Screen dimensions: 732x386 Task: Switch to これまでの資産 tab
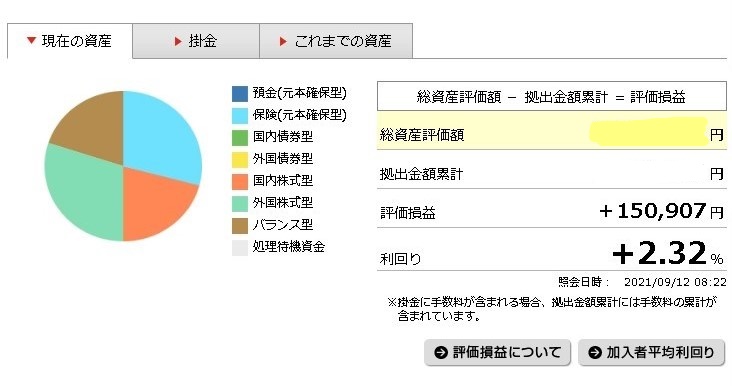336,41
